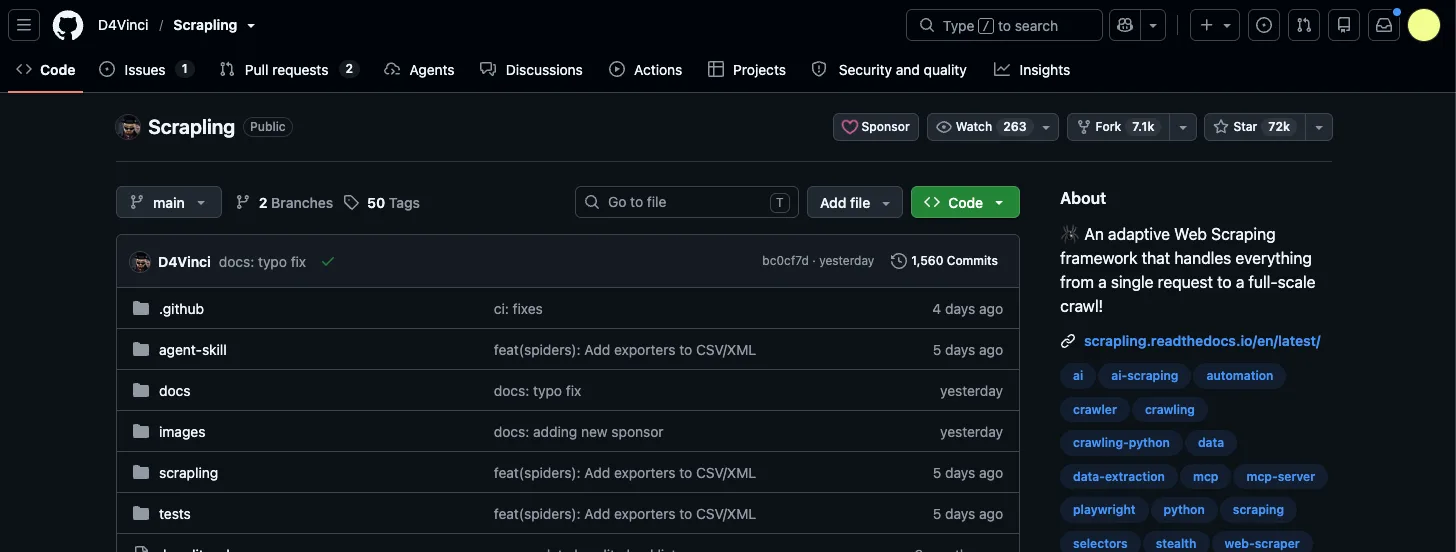Open the 2 Branches link
The height and width of the screenshot is (552, 1456).
pyautogui.click(x=284, y=203)
